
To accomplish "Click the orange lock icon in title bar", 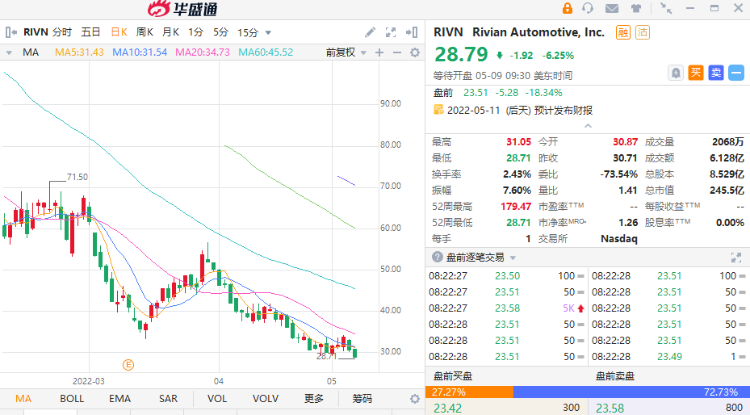I will coord(567,8).
